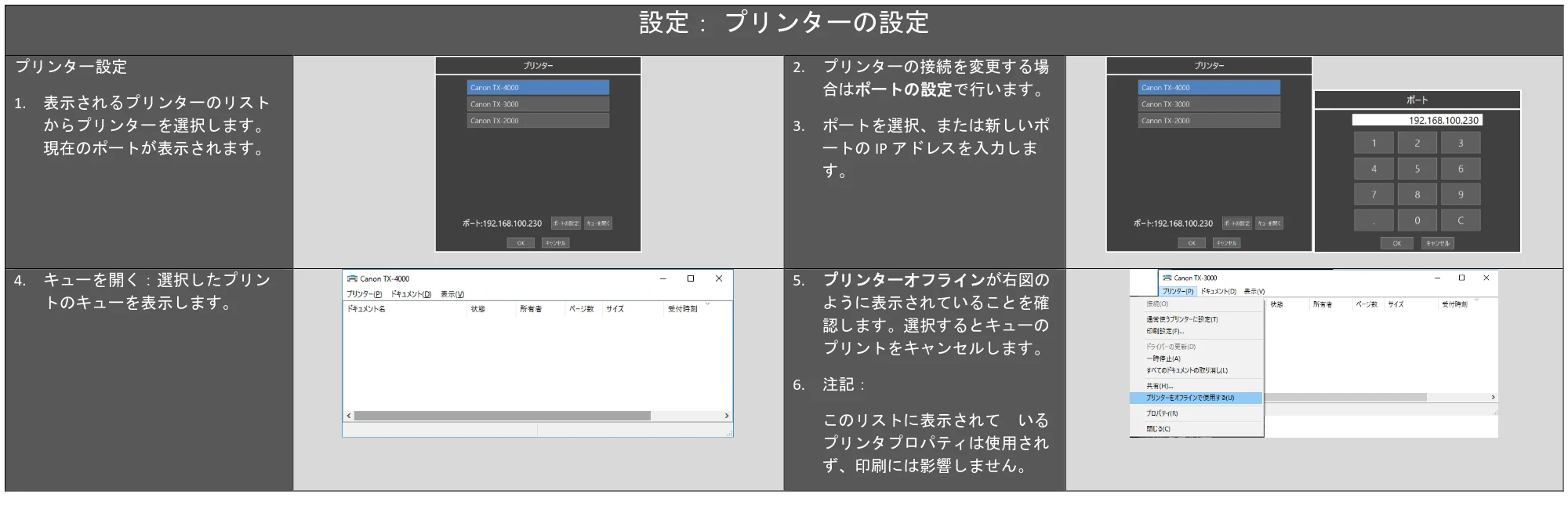This screenshot has width=1568, height=531.
Task: Select プリンターをオフラインで使用する(U) menu item
Action: pyautogui.click(x=1196, y=398)
